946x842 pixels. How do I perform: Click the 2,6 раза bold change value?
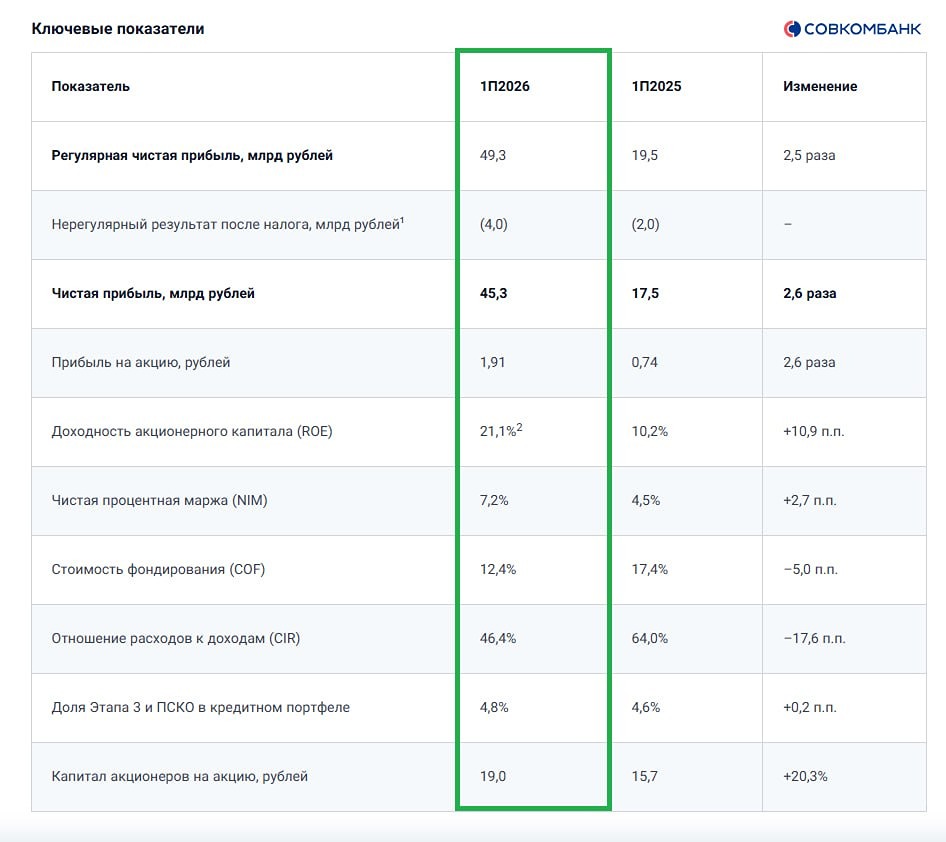809,294
